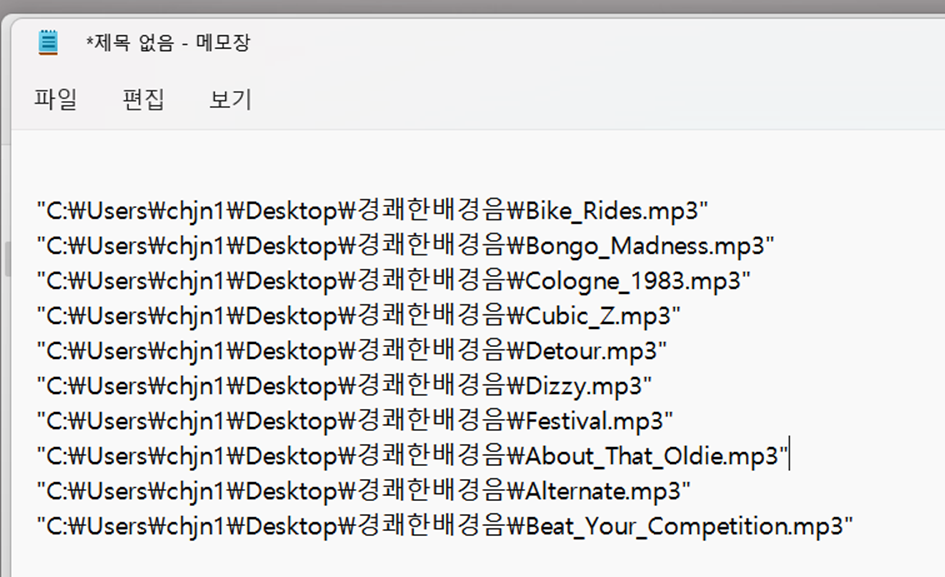Click the Bongo_Madness.mp3 path line
Image resolution: width=945 pixels, height=577 pixels.
pyautogui.click(x=405, y=246)
